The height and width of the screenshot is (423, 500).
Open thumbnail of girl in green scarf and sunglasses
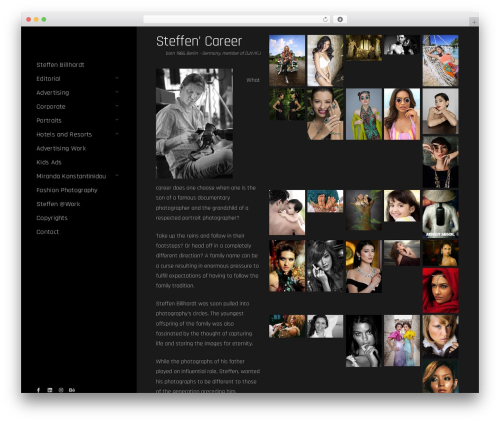click(x=364, y=114)
